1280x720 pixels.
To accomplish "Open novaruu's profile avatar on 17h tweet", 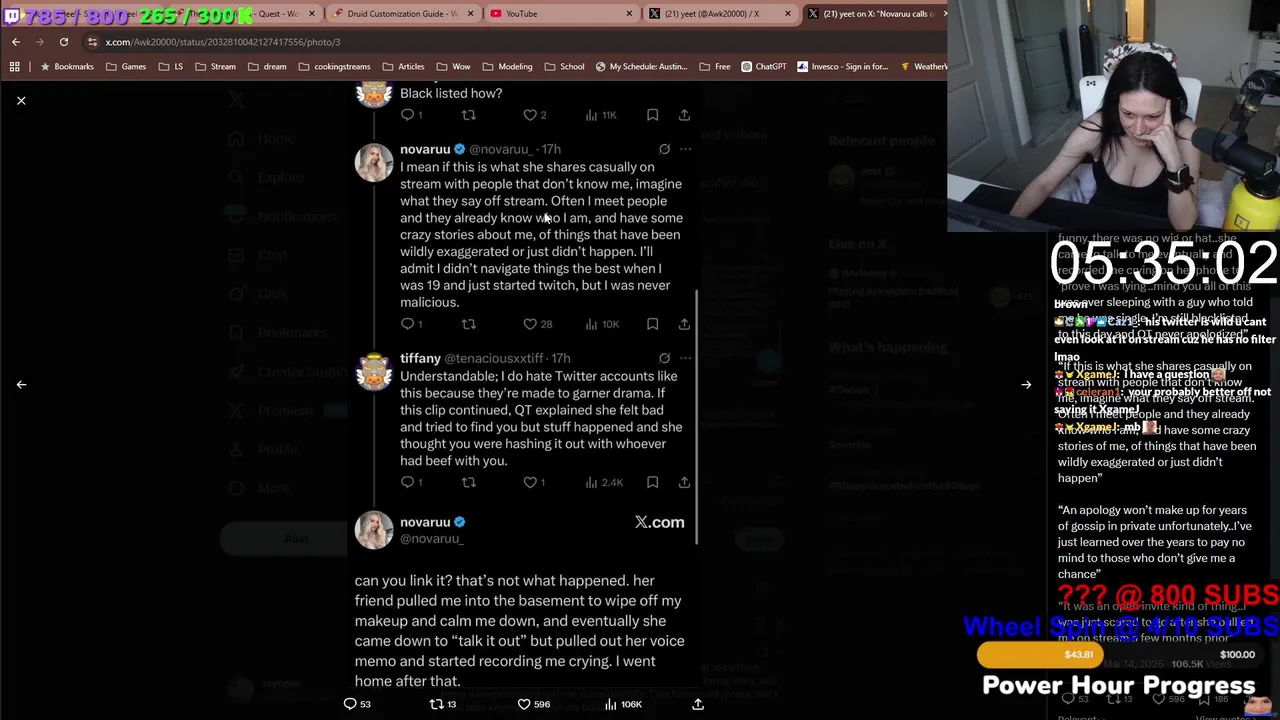I will tap(374, 163).
